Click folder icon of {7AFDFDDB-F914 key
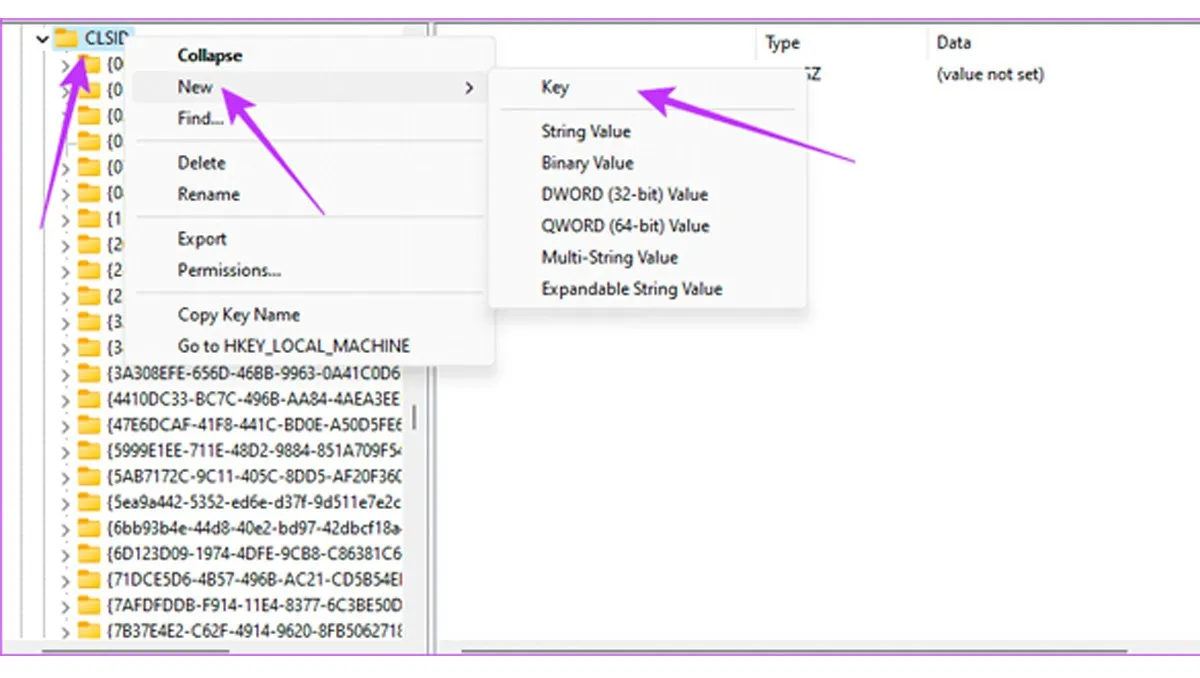Image resolution: width=1200 pixels, height=678 pixels. pos(90,605)
